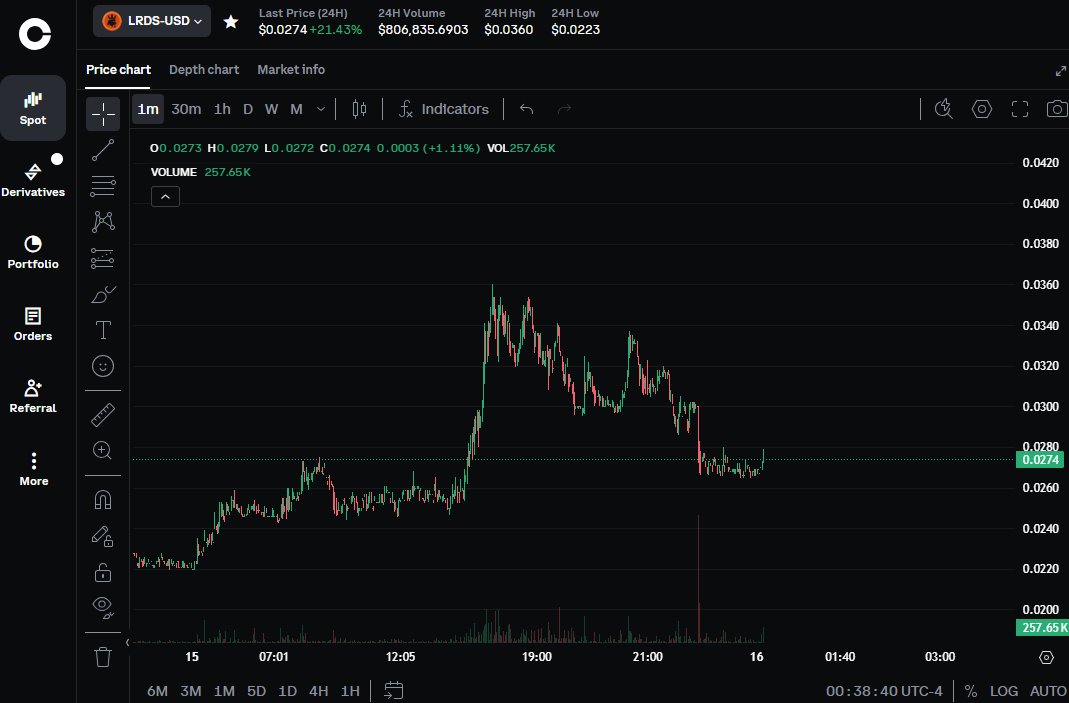The width and height of the screenshot is (1069, 703).
Task: Open the timezone menu at 00:38:40 UTC-4
Action: coord(884,691)
